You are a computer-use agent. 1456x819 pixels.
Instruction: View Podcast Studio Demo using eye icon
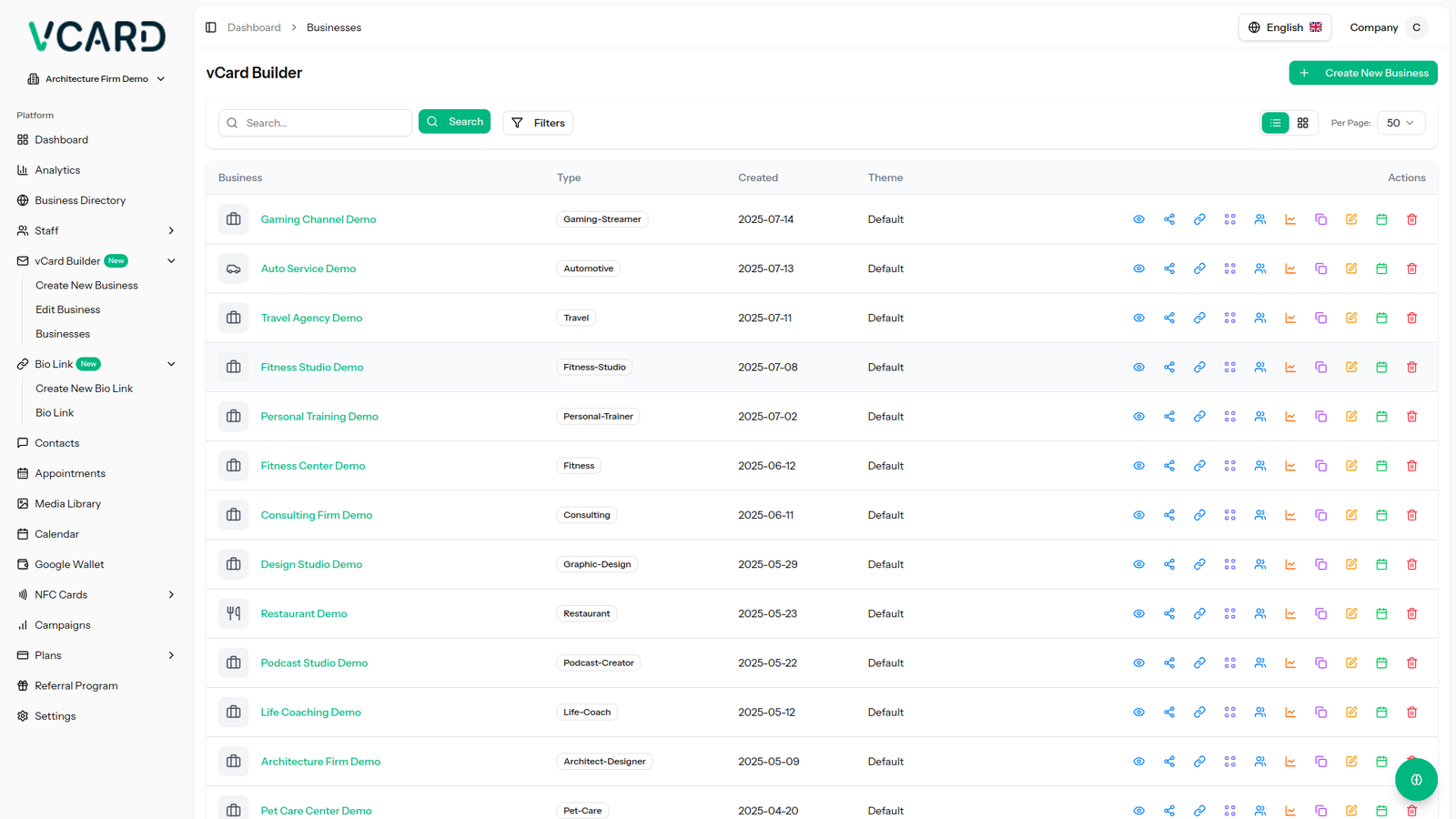(x=1138, y=662)
